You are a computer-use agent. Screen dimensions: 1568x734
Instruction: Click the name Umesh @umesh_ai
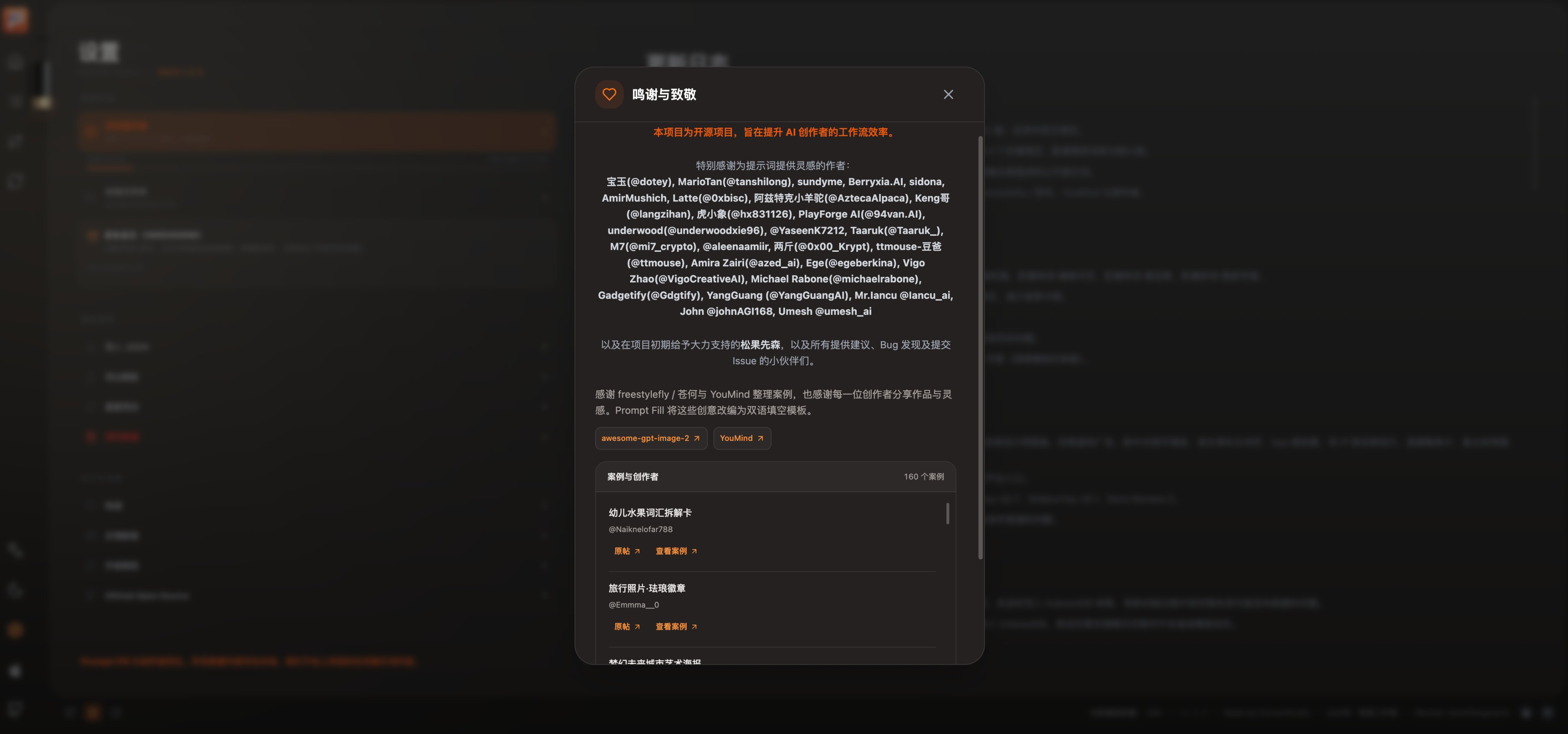coord(824,311)
